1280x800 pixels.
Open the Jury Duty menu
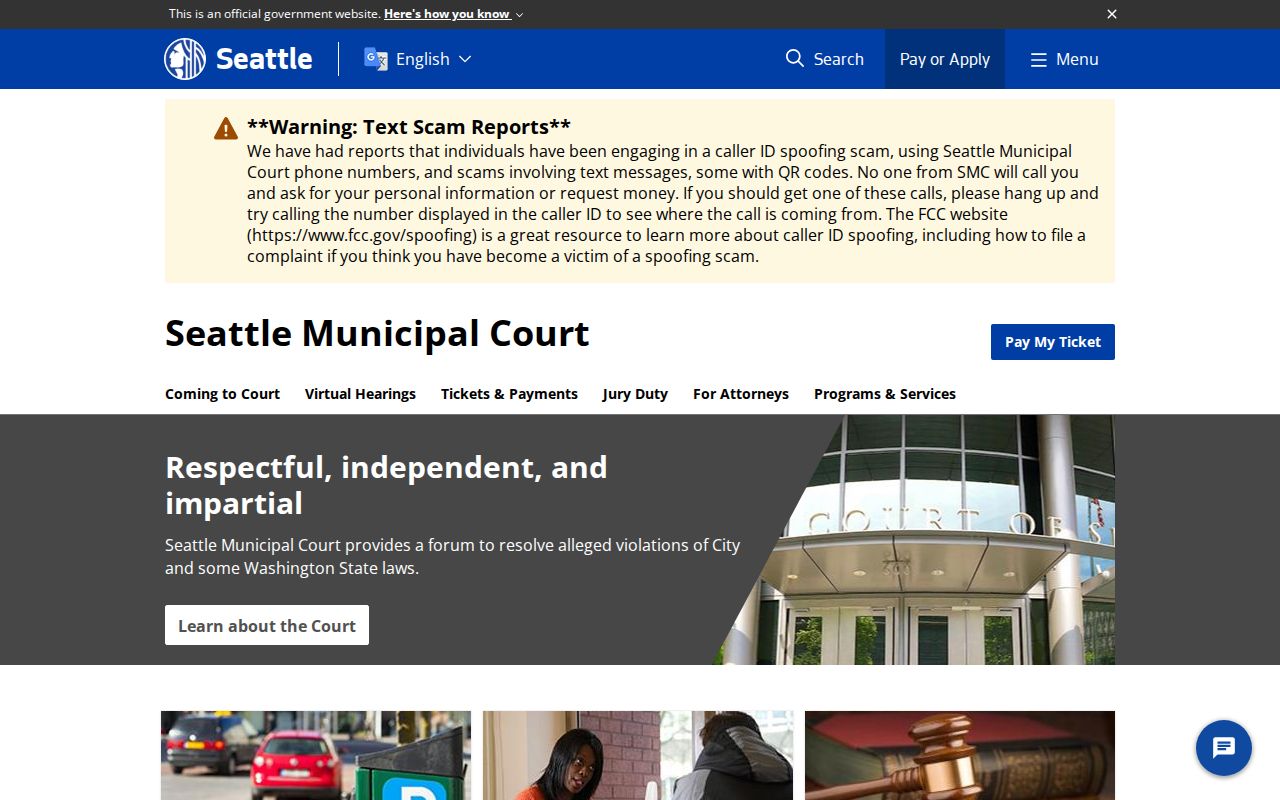coord(635,394)
